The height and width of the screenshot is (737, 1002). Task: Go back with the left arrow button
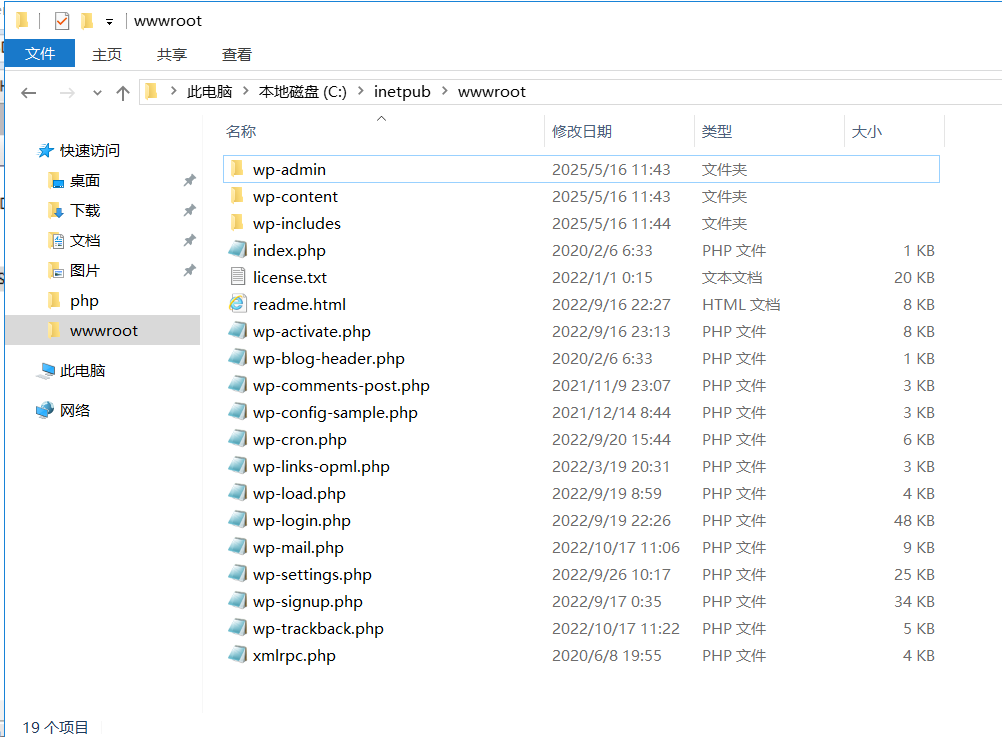(x=29, y=93)
